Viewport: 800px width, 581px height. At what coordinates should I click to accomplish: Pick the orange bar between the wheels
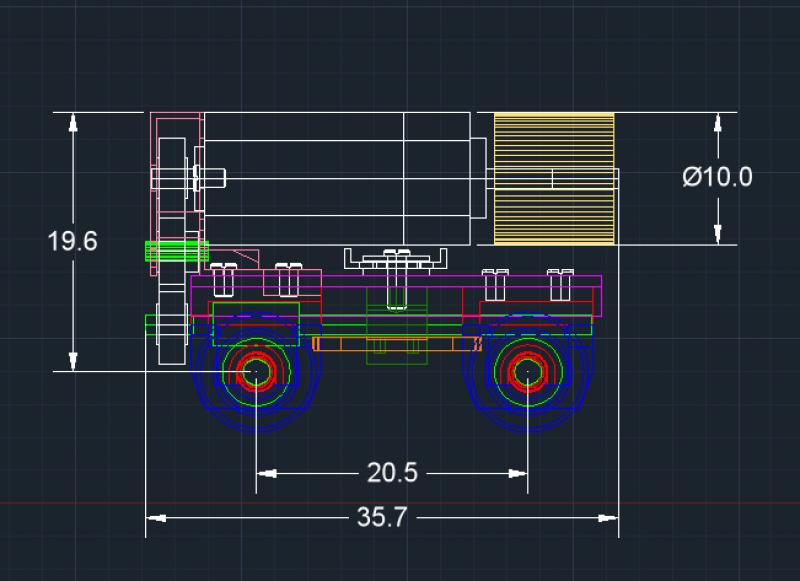pyautogui.click(x=397, y=344)
